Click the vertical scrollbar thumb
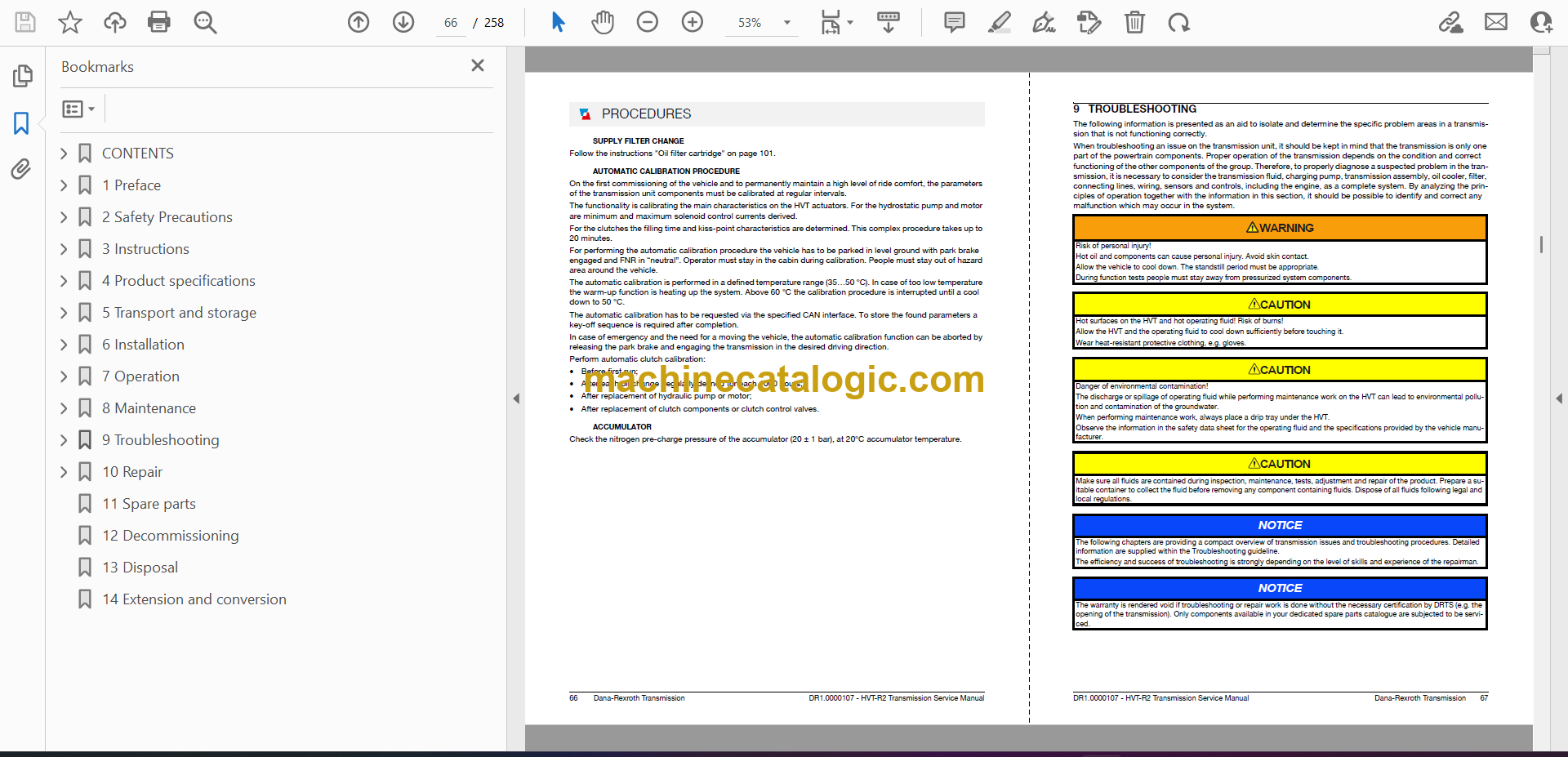 [x=1541, y=244]
